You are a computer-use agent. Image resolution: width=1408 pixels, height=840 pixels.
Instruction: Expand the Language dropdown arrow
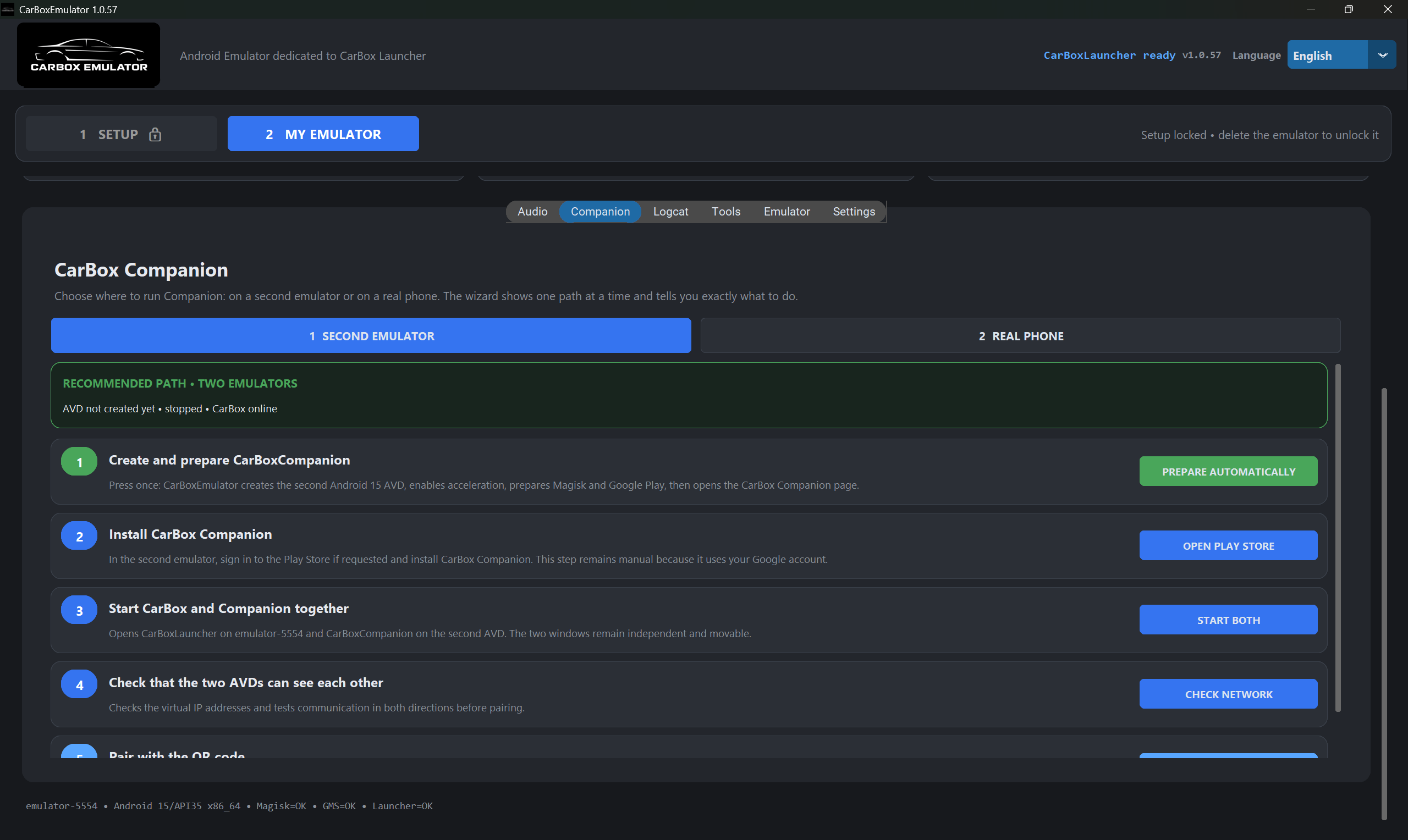coord(1382,56)
